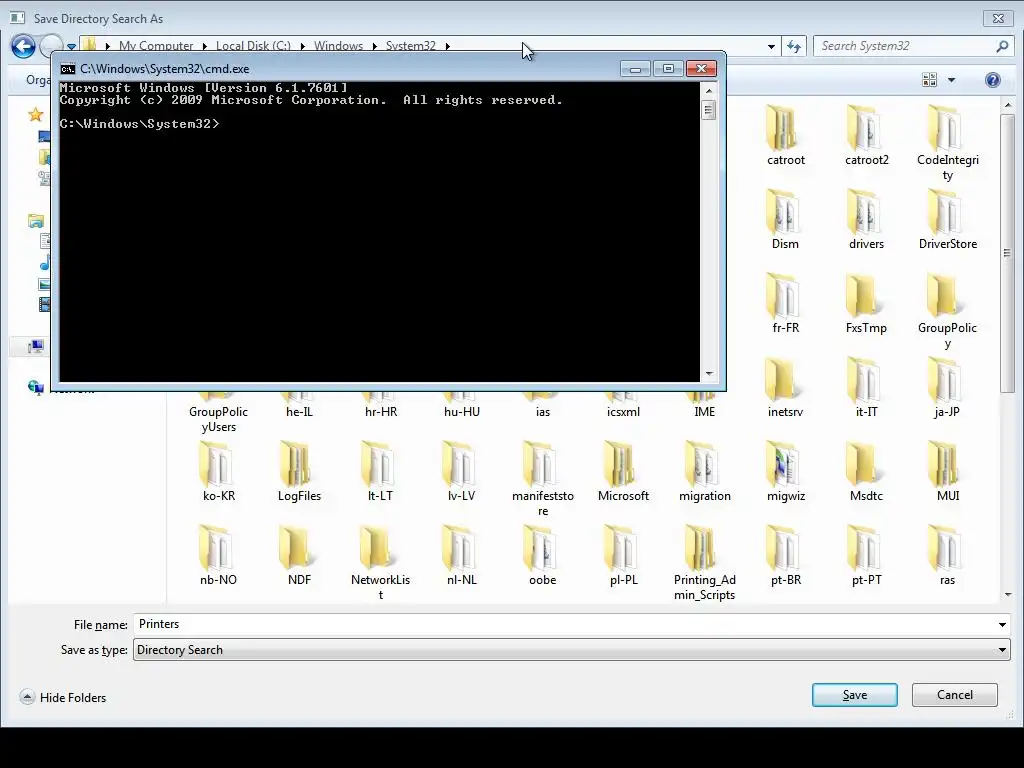Open the File name dropdown arrow

point(1002,624)
